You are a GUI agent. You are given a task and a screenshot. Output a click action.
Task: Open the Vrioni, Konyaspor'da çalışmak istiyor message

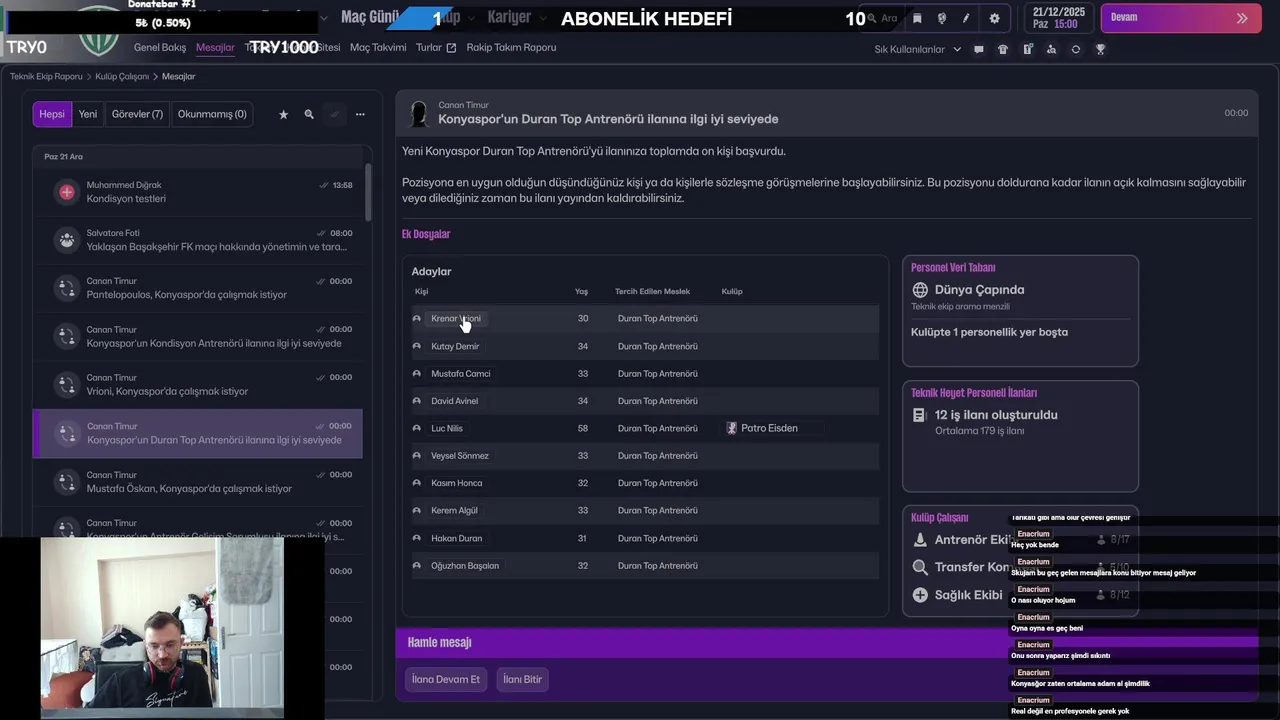click(x=197, y=385)
